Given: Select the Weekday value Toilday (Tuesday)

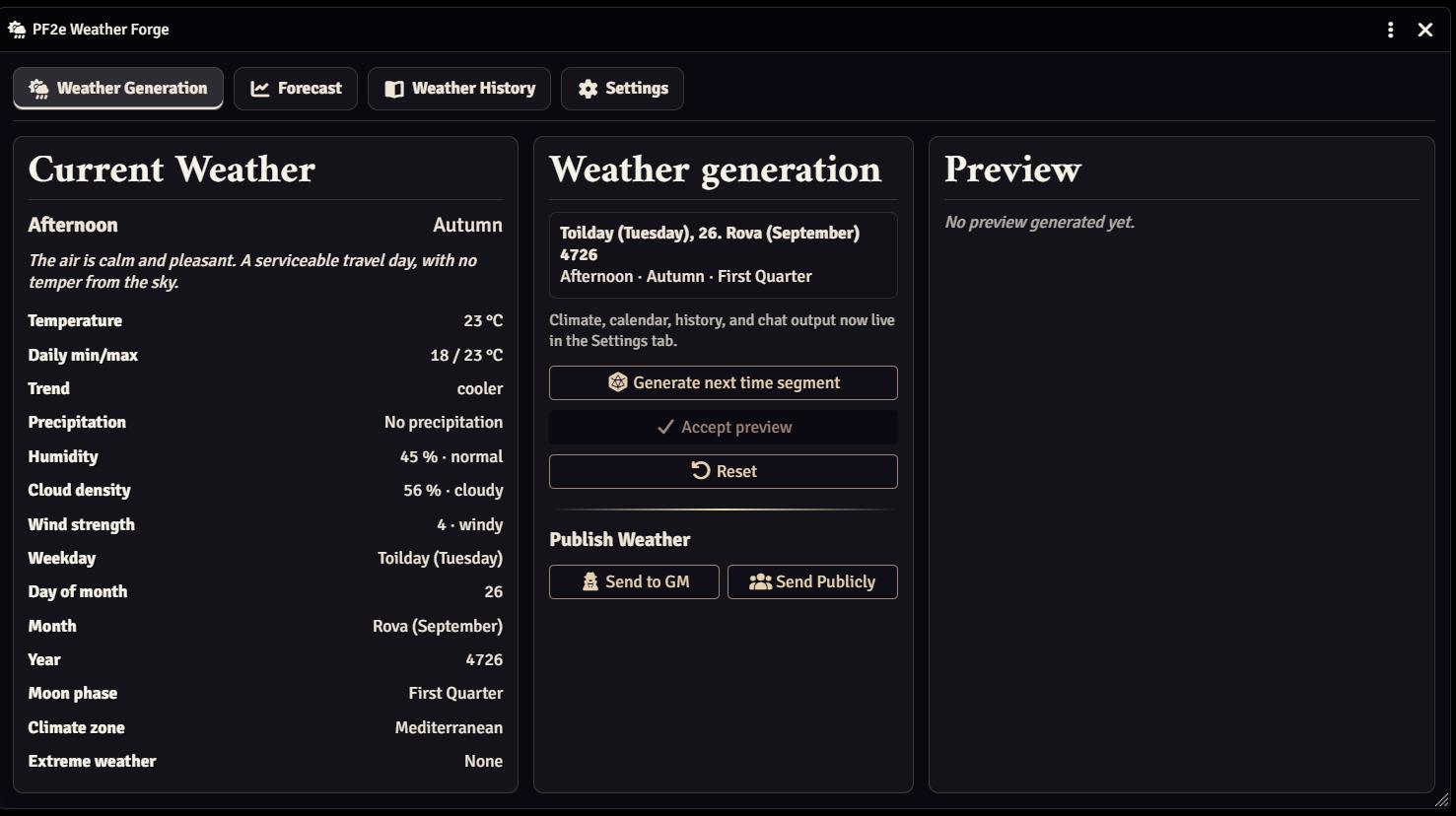Looking at the screenshot, I should 440,559.
